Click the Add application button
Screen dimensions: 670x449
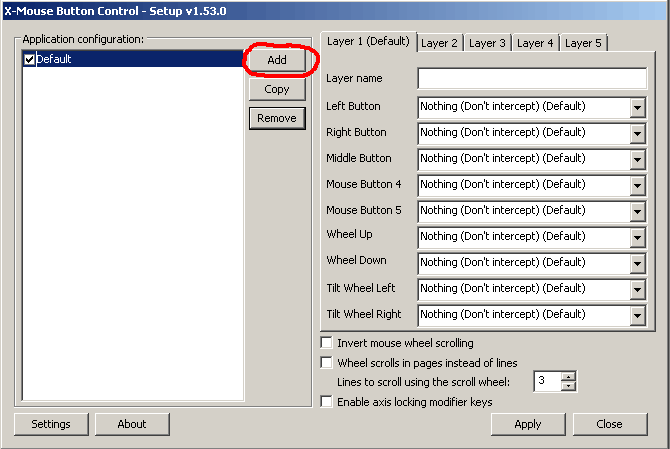tap(277, 60)
